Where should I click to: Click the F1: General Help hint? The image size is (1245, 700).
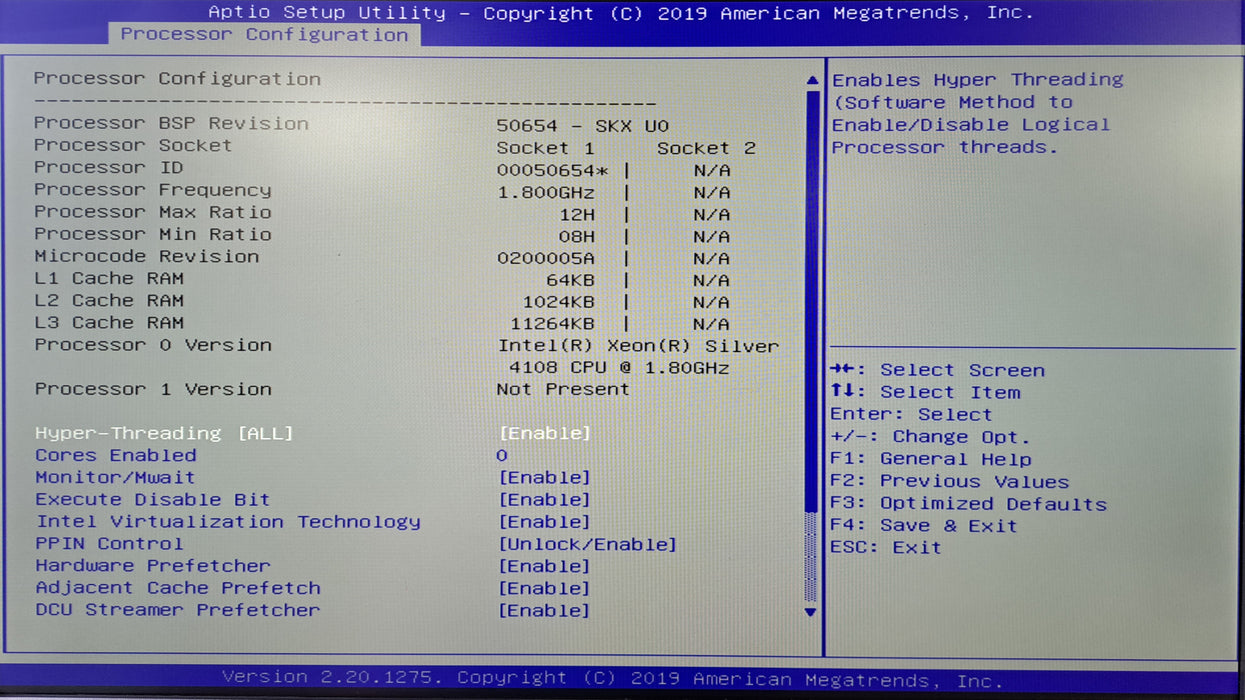931,459
